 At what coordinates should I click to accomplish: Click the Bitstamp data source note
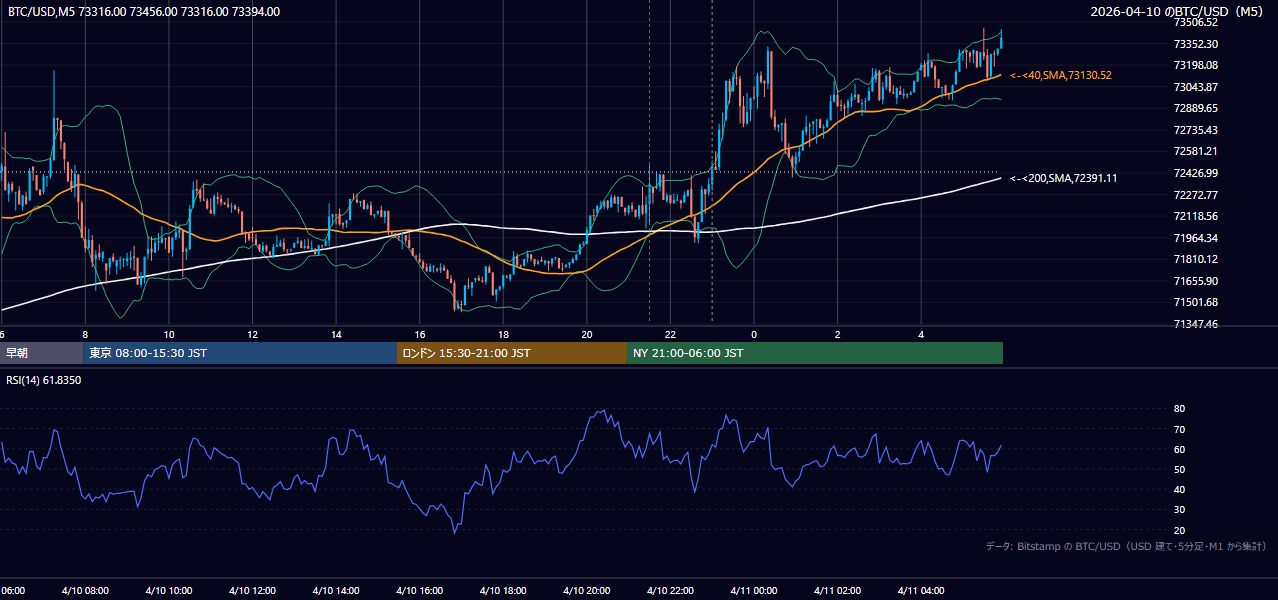pos(1126,546)
